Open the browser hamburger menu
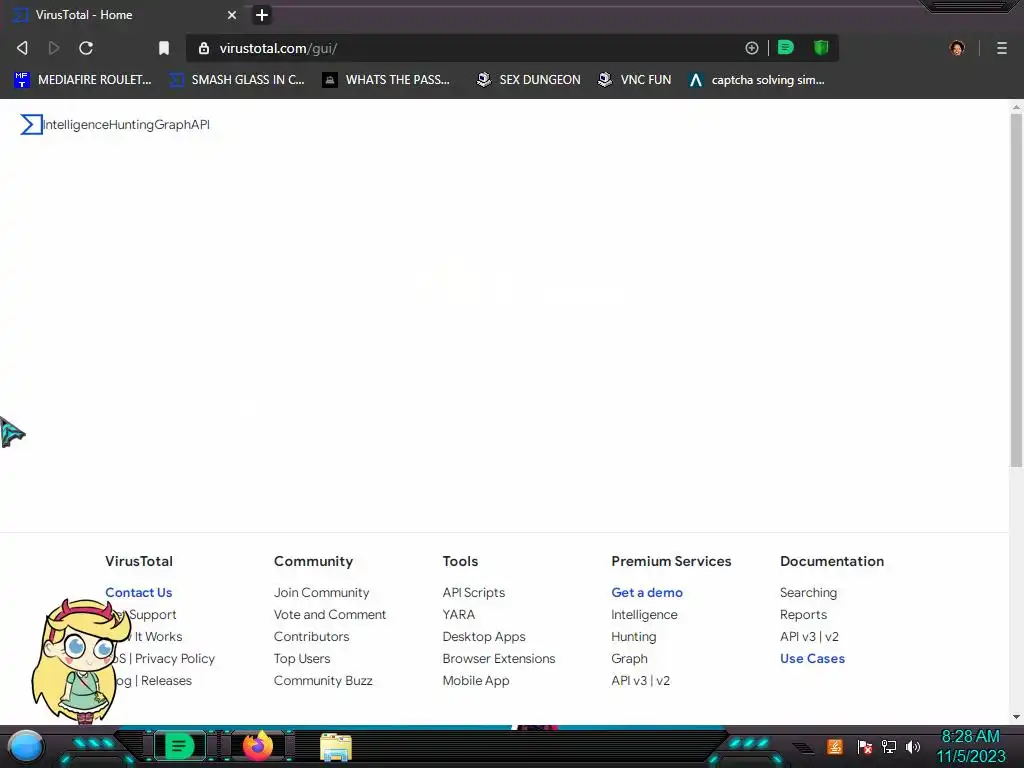This screenshot has height=768, width=1024. coord(1002,48)
